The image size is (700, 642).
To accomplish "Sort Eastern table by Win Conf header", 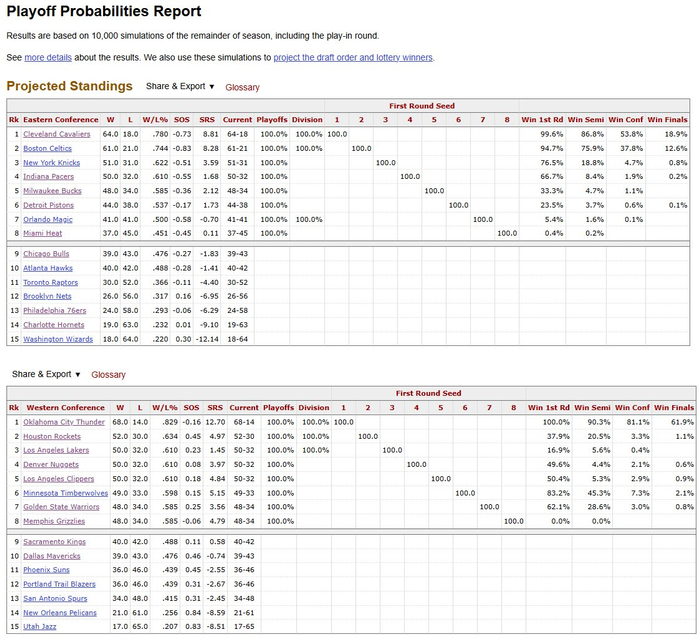I will [x=625, y=120].
